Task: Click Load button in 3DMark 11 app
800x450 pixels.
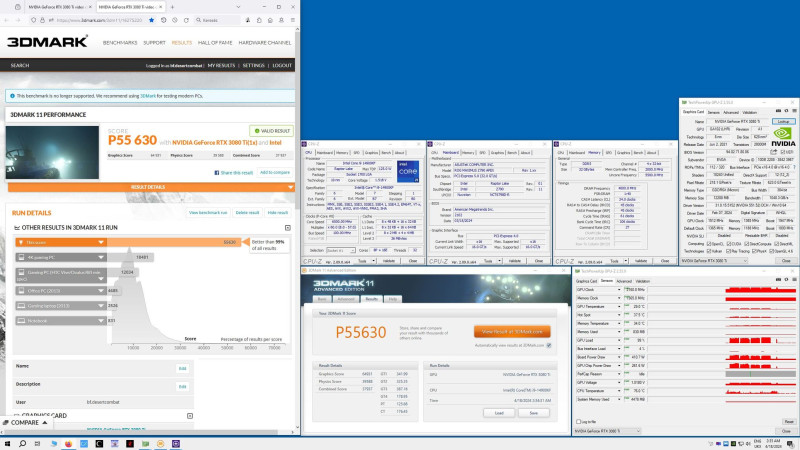Action: (x=499, y=413)
